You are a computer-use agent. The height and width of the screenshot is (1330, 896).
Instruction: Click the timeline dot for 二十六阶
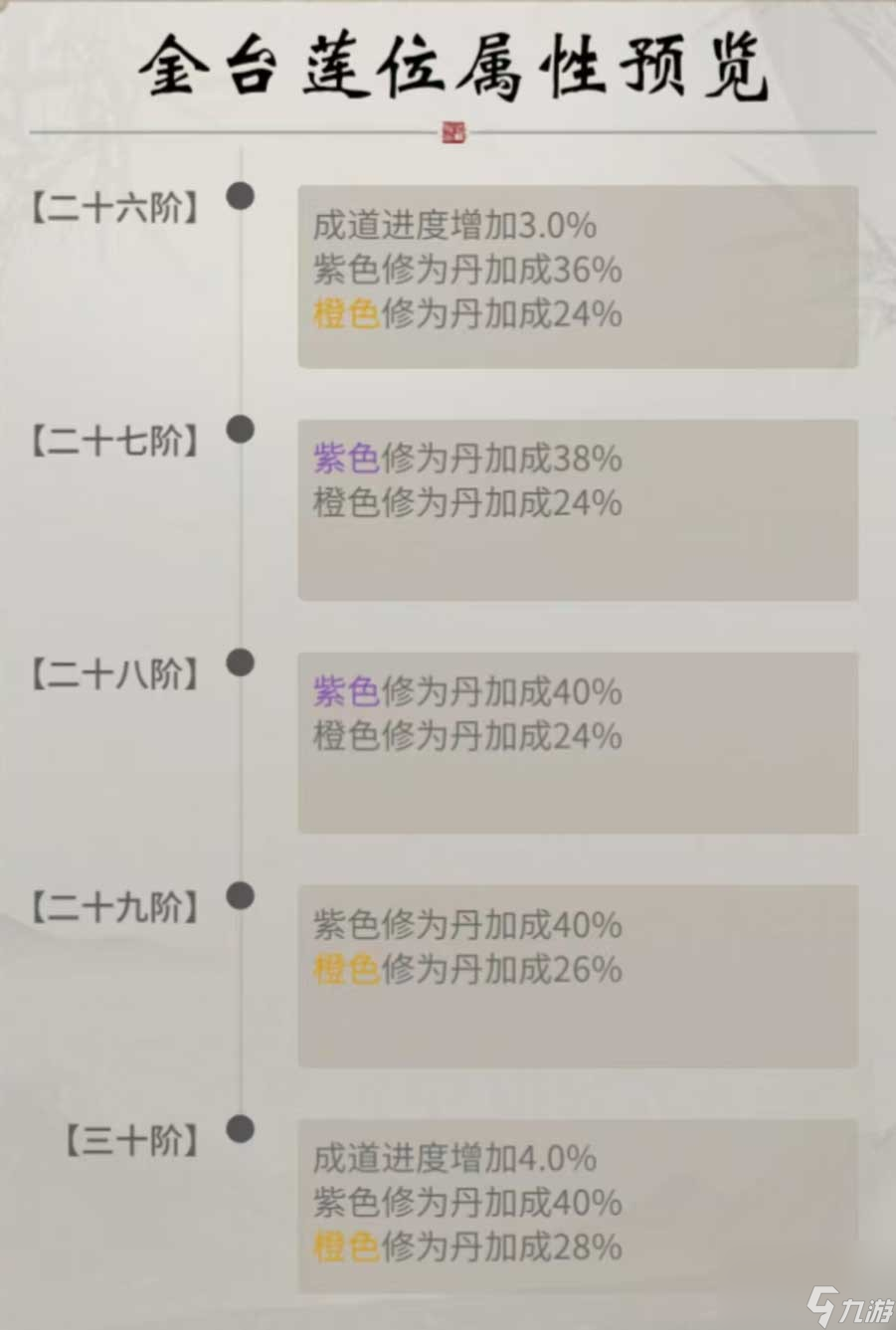click(240, 196)
